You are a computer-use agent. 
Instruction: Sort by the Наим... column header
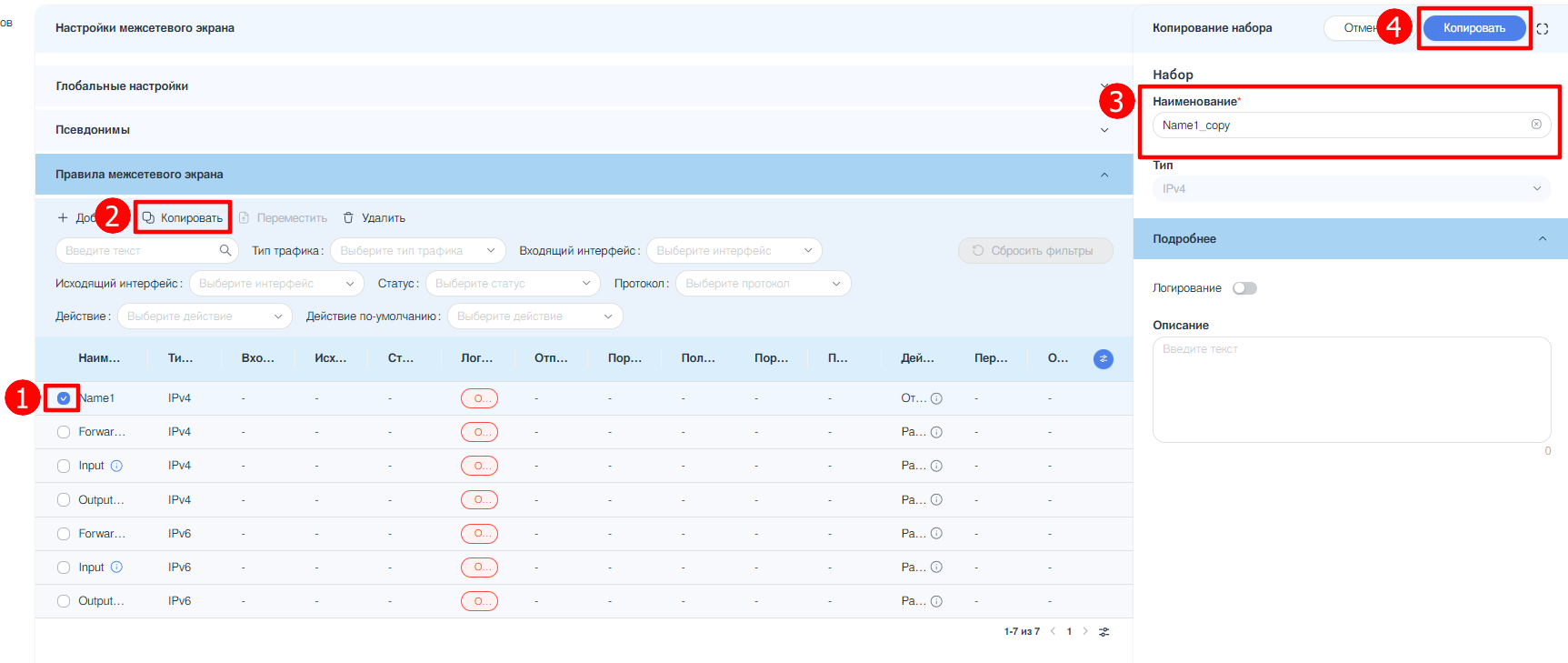[99, 358]
